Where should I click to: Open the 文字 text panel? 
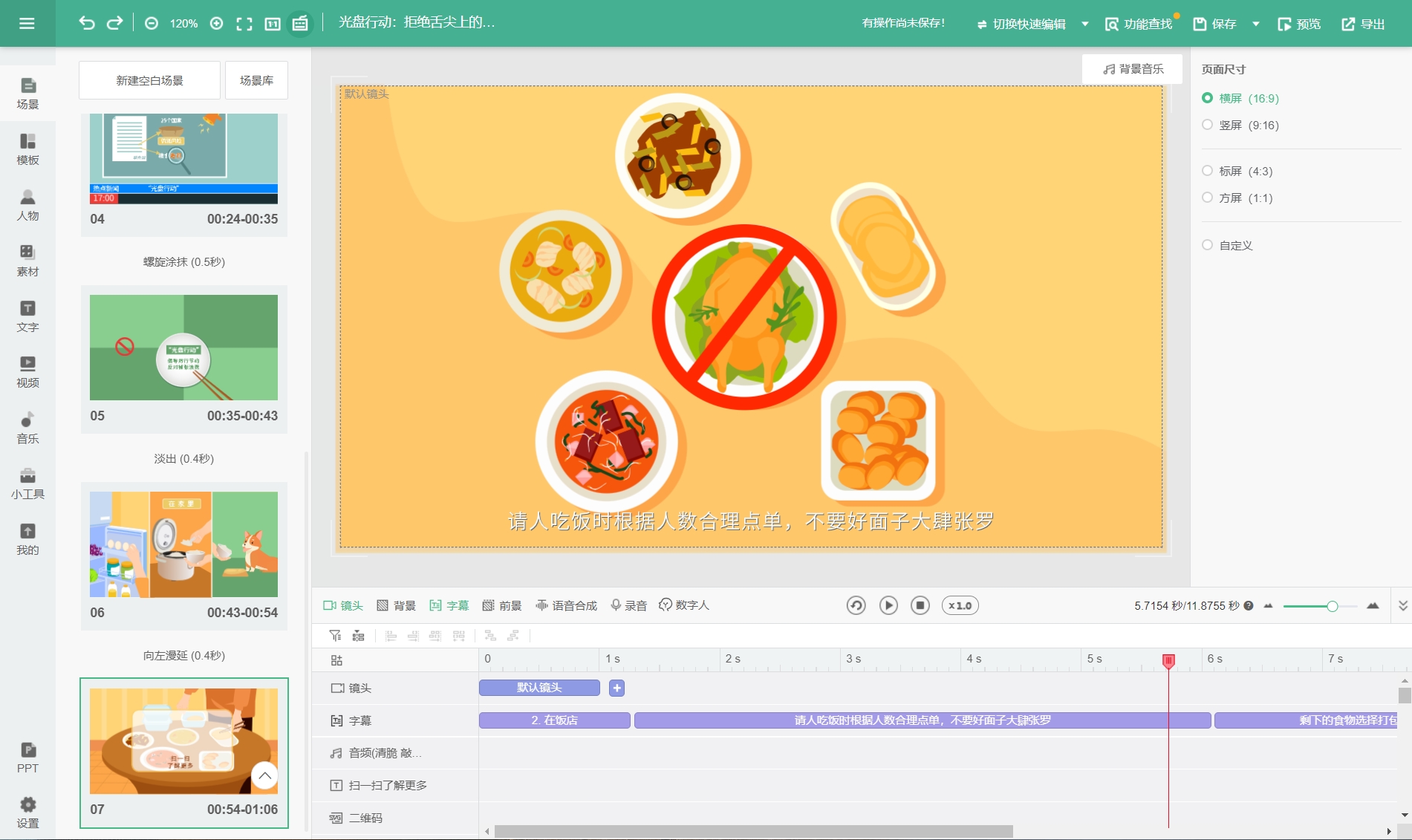(27, 316)
